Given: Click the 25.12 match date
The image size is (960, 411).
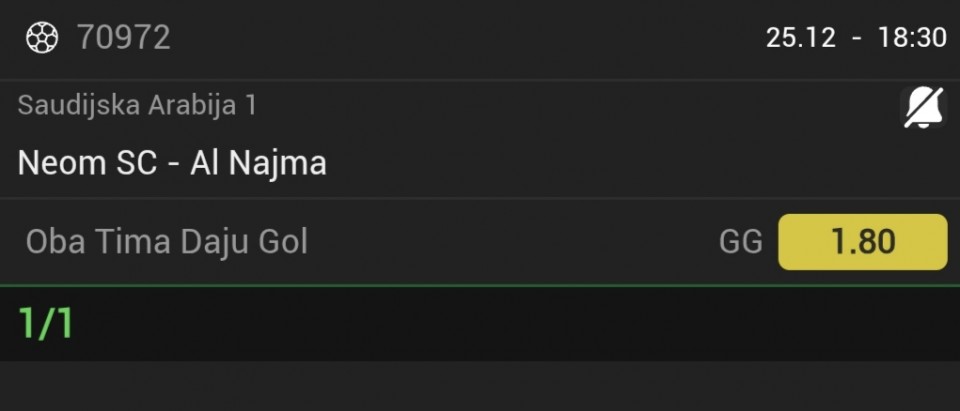Looking at the screenshot, I should [x=800, y=38].
